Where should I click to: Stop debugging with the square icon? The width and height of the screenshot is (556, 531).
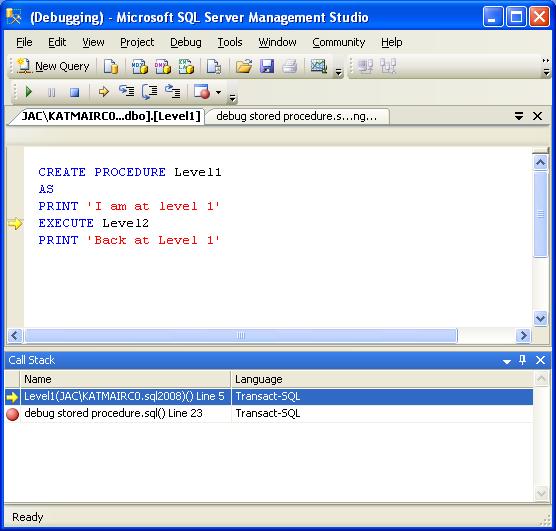(x=74, y=92)
